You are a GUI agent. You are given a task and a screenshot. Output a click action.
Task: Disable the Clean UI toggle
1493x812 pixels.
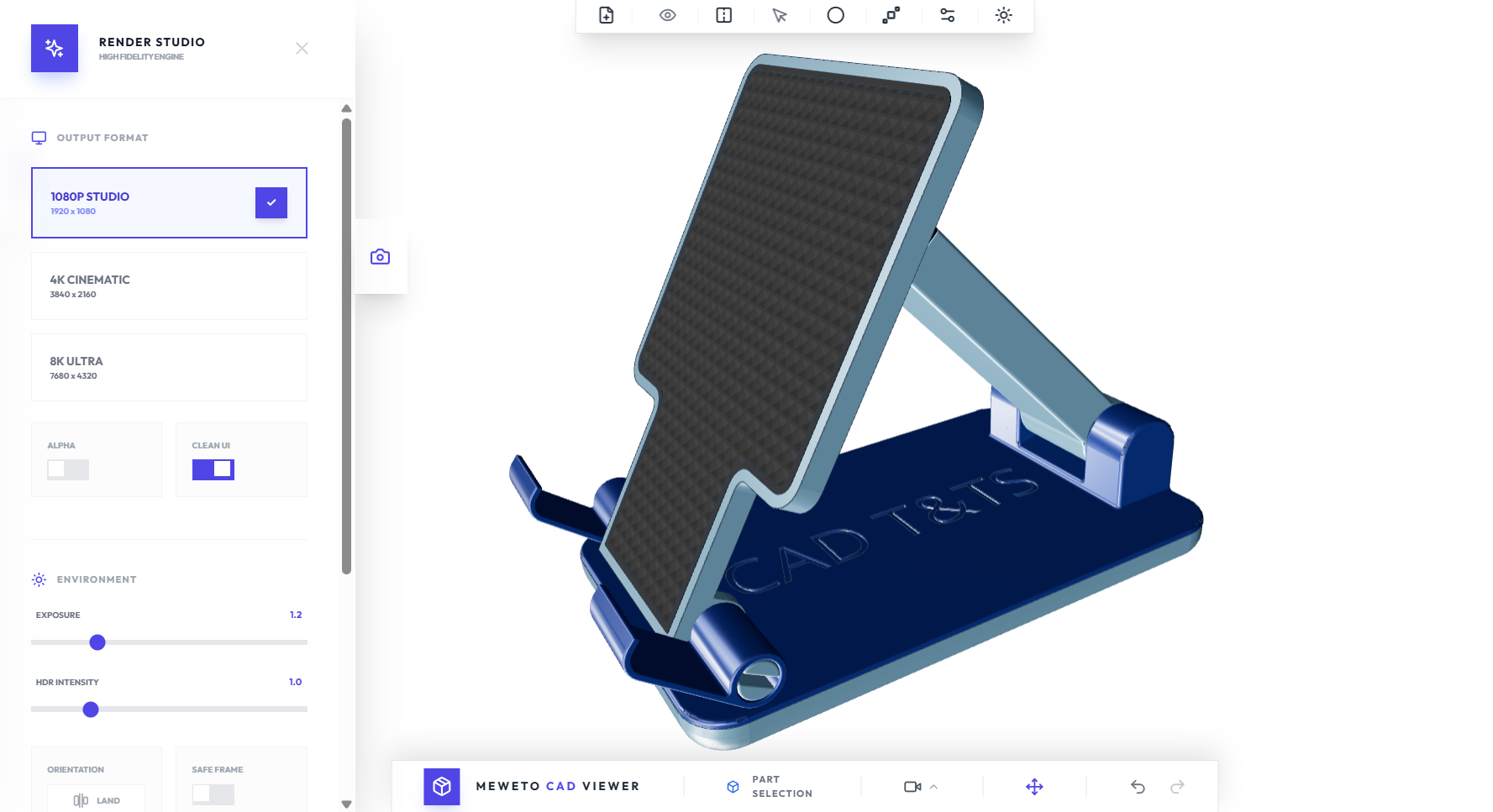[x=213, y=469]
